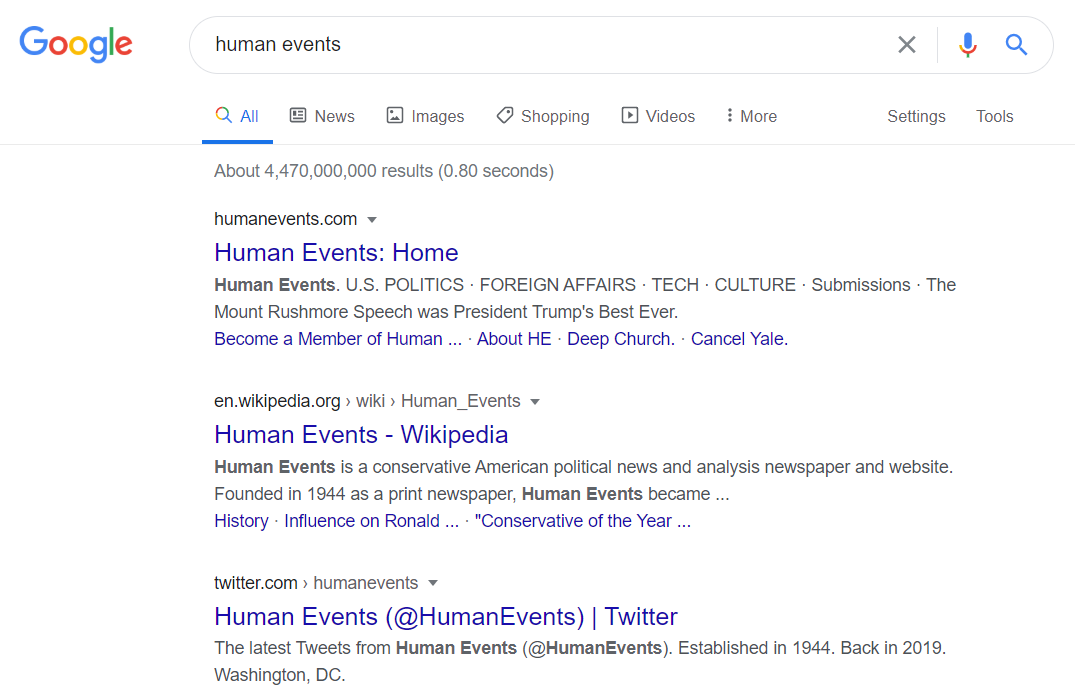Open Human Events: Home result

tap(336, 252)
